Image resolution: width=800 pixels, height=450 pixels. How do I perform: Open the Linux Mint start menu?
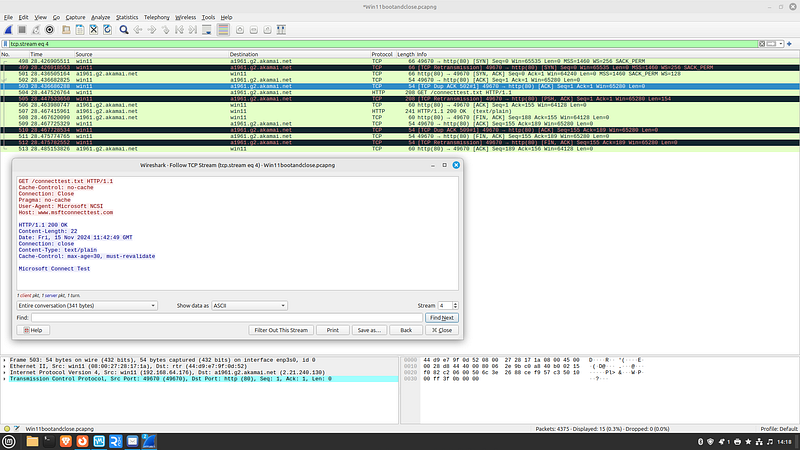click(x=9, y=441)
